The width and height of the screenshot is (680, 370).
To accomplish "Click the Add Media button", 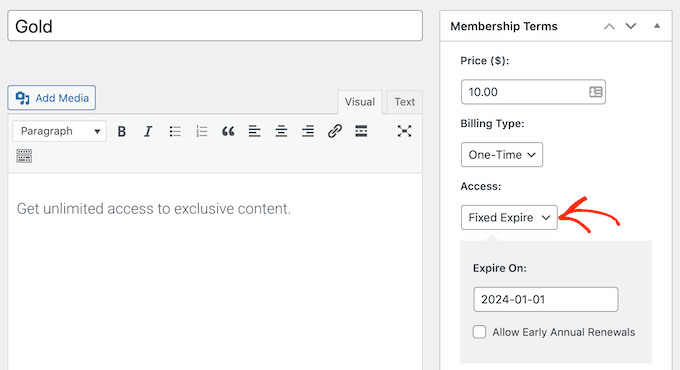I will pyautogui.click(x=52, y=98).
